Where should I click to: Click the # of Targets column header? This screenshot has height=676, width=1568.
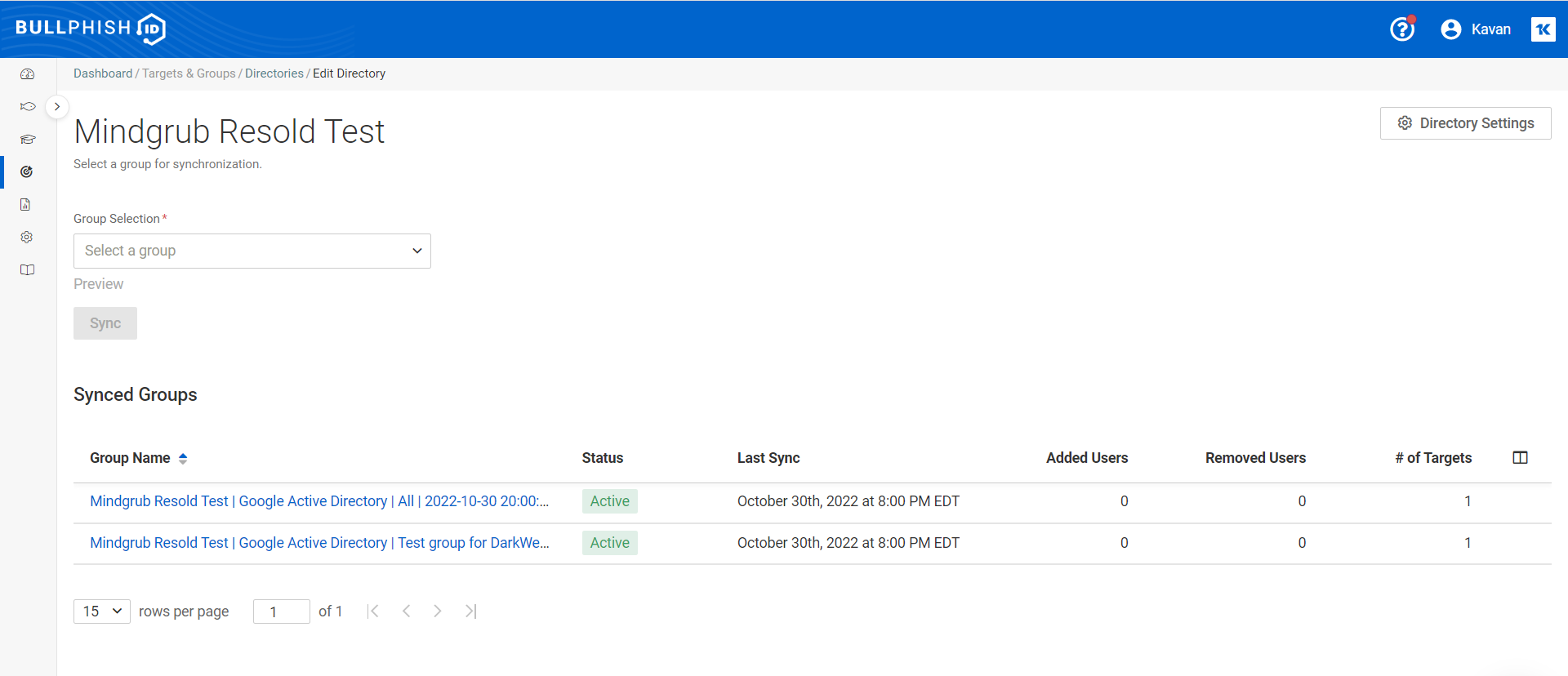(1433, 458)
